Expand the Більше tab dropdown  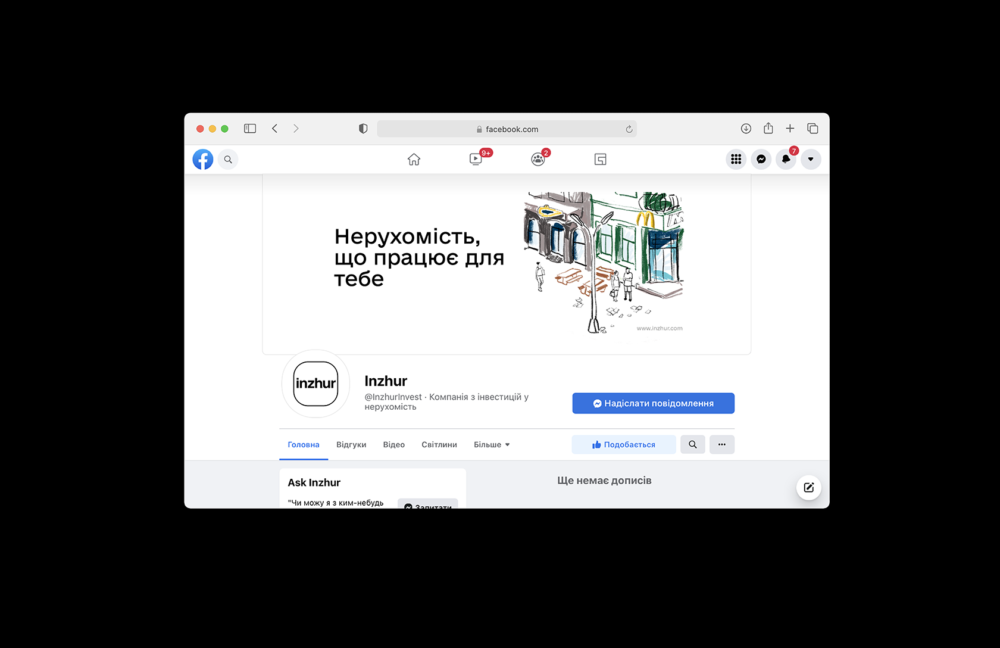pyautogui.click(x=492, y=444)
